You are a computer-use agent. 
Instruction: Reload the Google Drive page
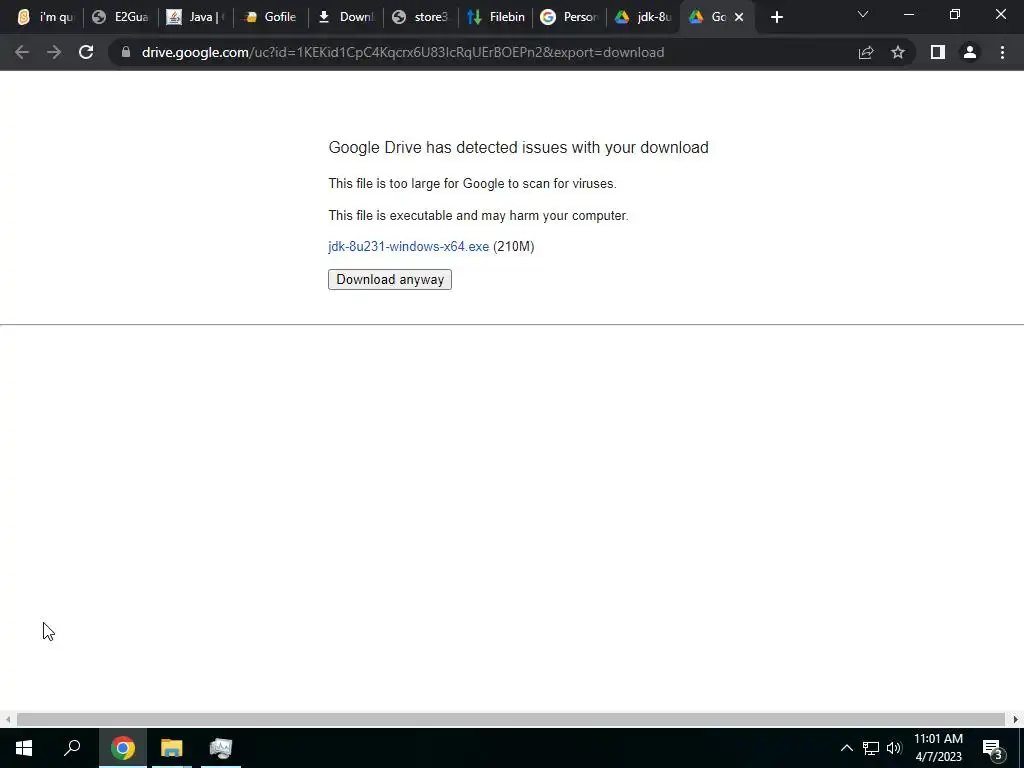tap(86, 52)
